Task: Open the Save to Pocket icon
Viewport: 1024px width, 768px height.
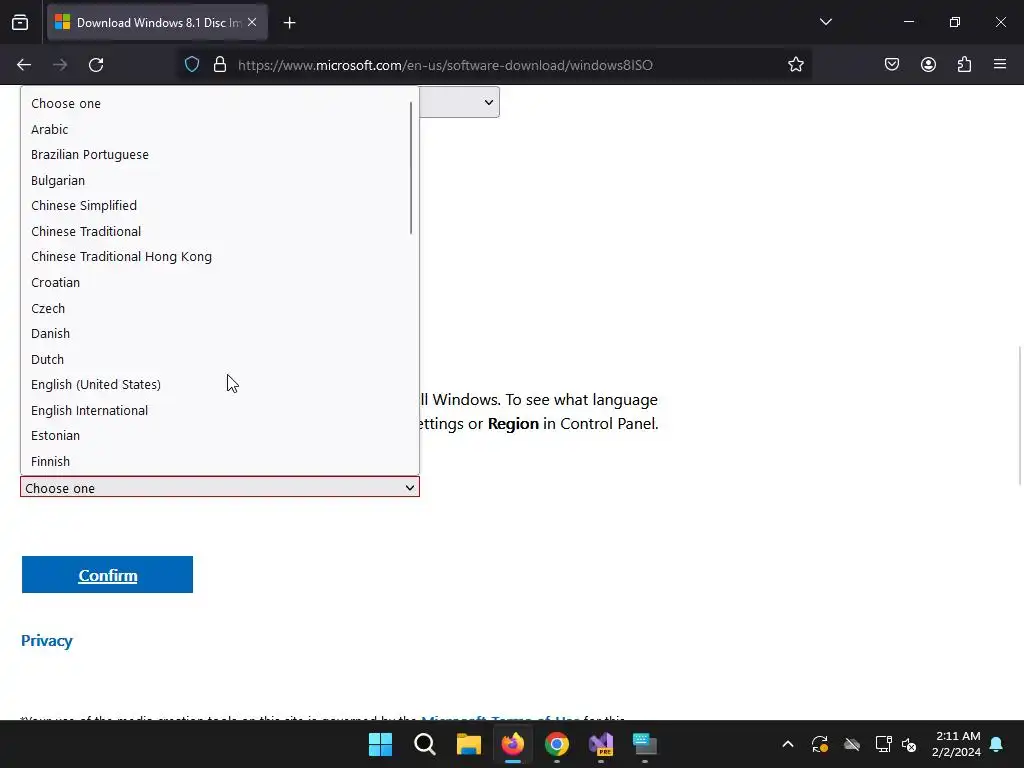Action: pos(891,65)
